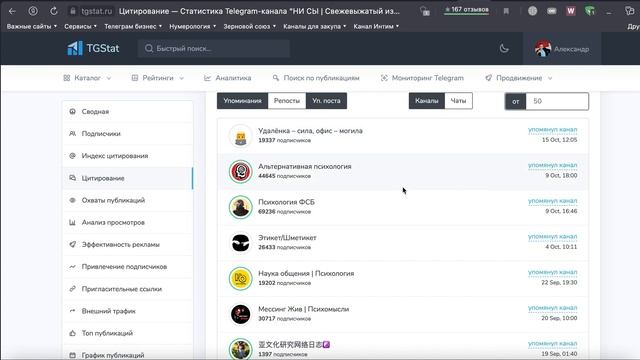Open Зерновой союз bookmarks folder
640x360 pixels.
pos(249,26)
